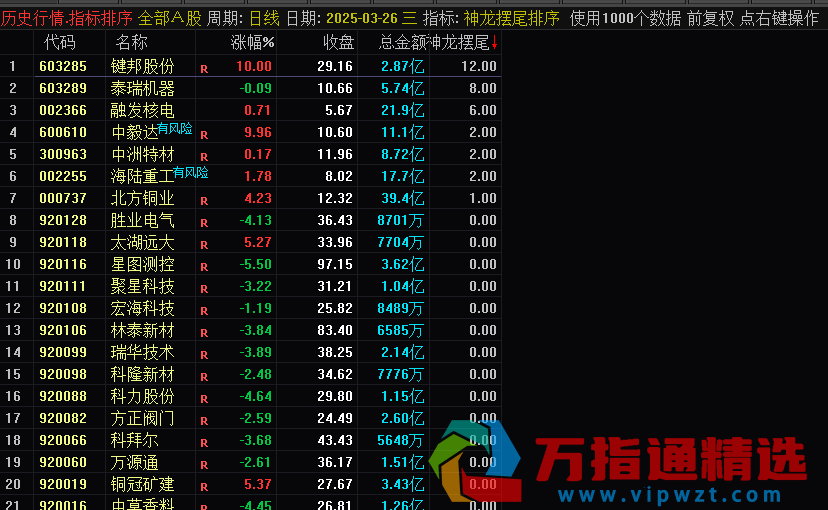Click 总金额 value 39.4亿
The height and width of the screenshot is (510, 828).
402,199
